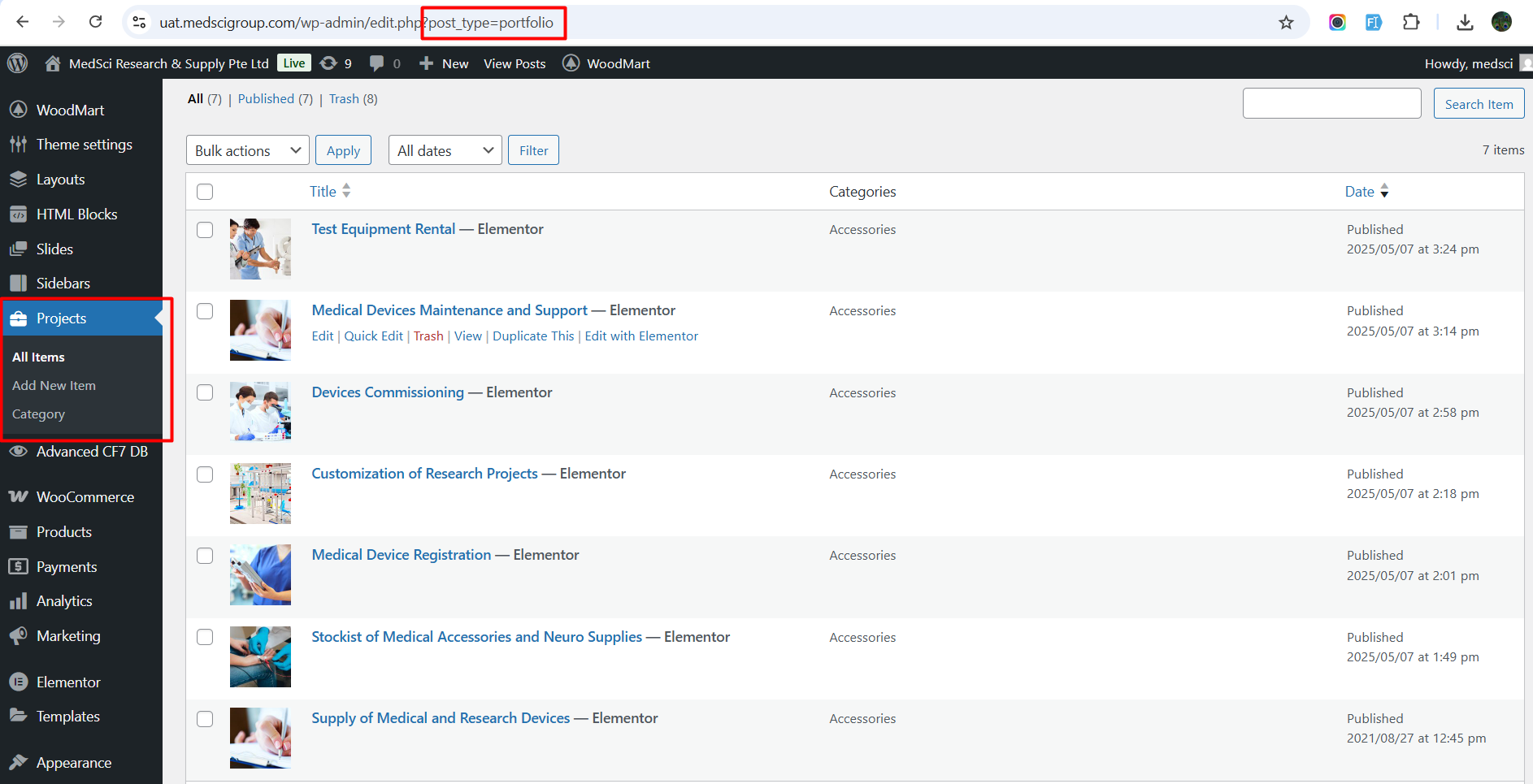This screenshot has height=784, width=1533.
Task: Click the Marketing megaphone icon
Action: [x=19, y=636]
